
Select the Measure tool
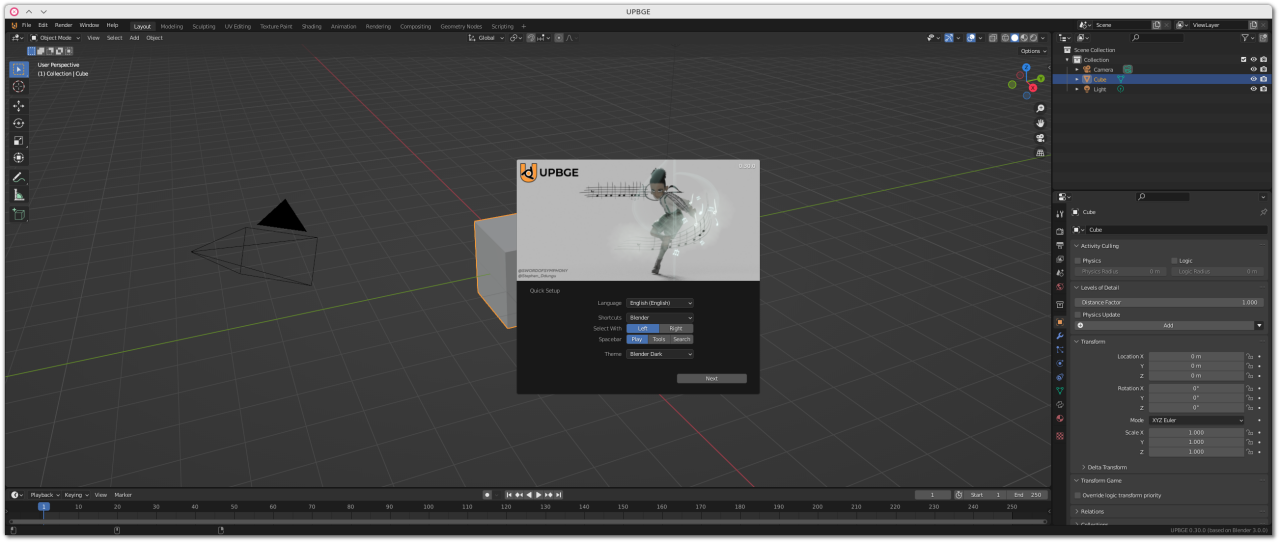(x=18, y=195)
